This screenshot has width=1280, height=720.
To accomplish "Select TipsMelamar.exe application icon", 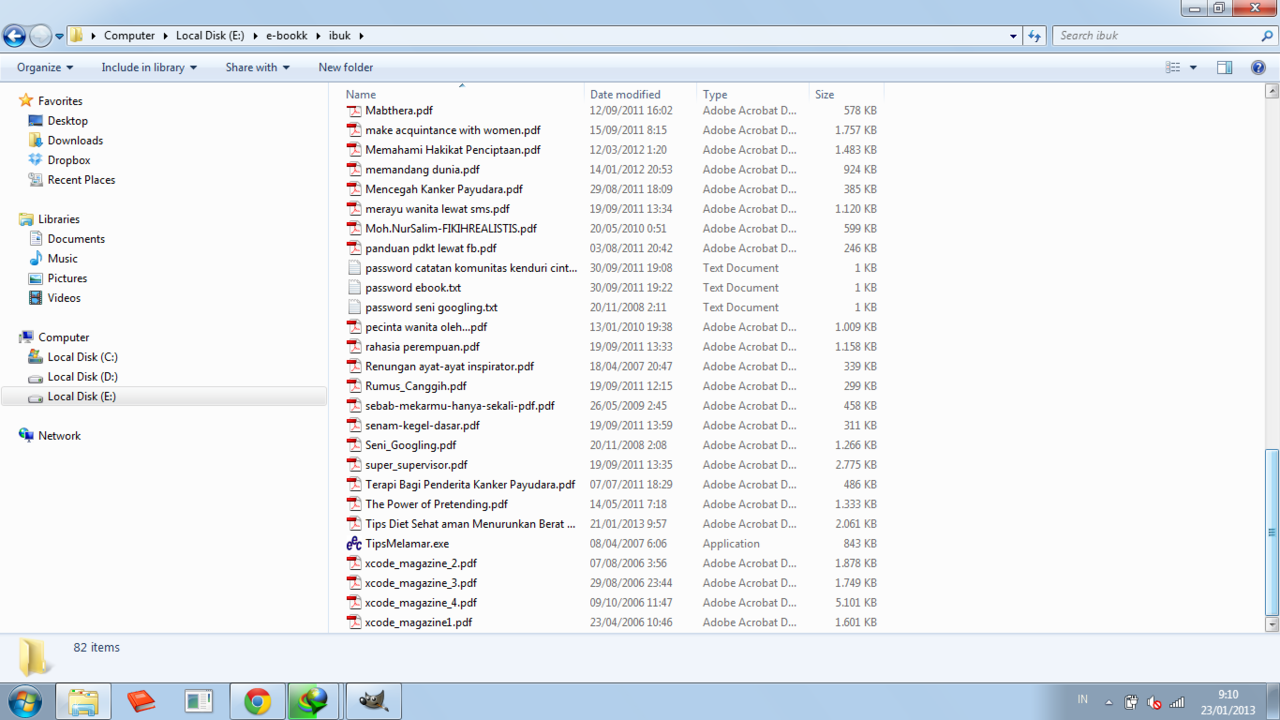I will (x=354, y=544).
